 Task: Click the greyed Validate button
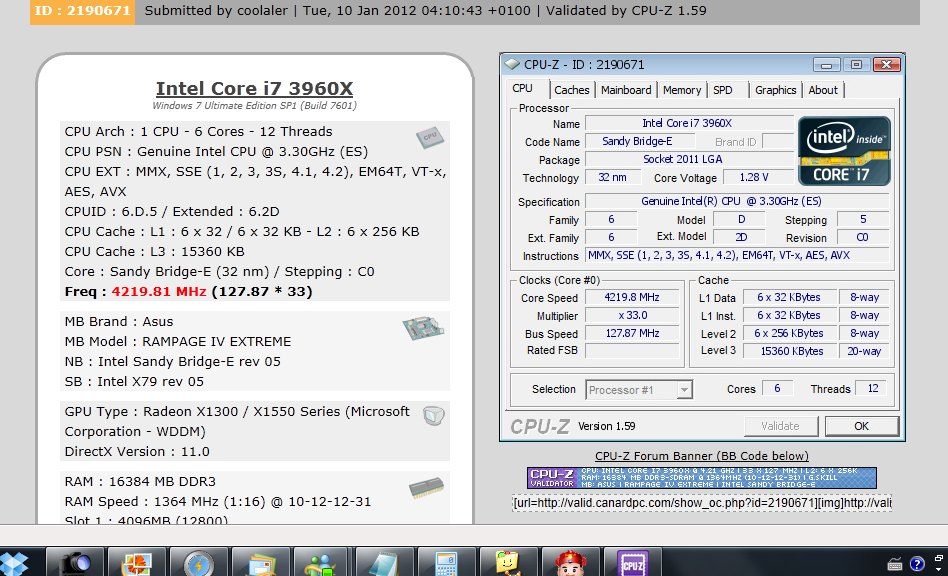[x=780, y=426]
